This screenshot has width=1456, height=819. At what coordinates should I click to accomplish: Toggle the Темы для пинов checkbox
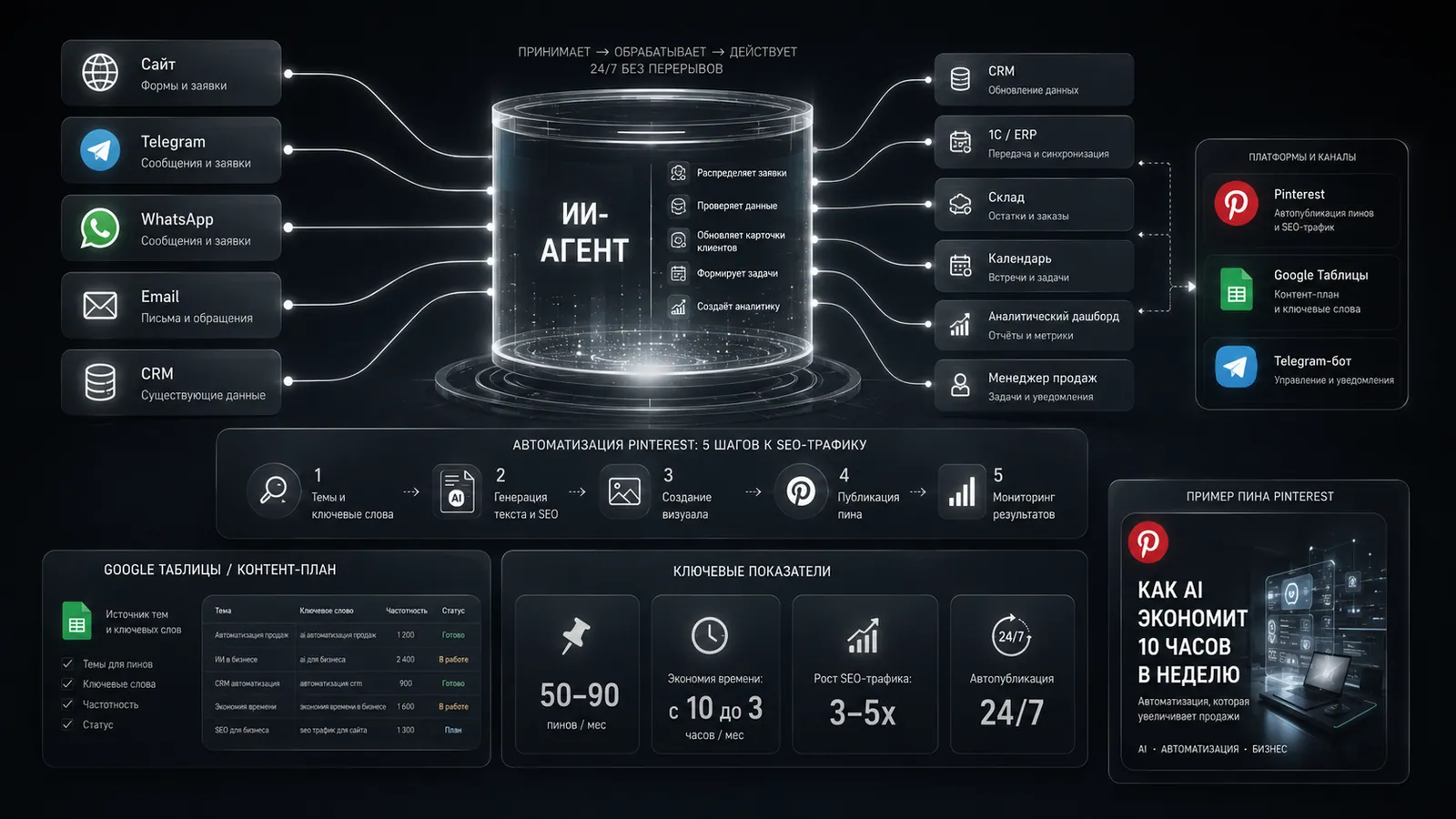67,663
